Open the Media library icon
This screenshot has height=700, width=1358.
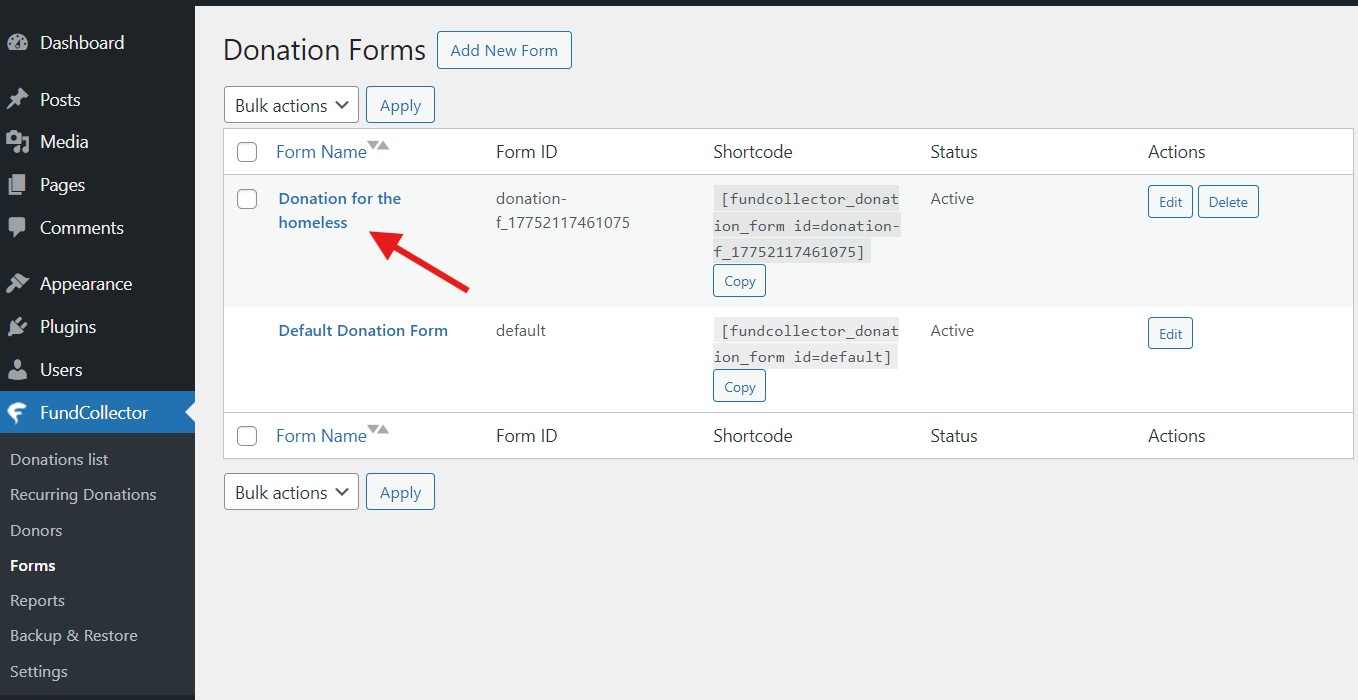coord(20,141)
